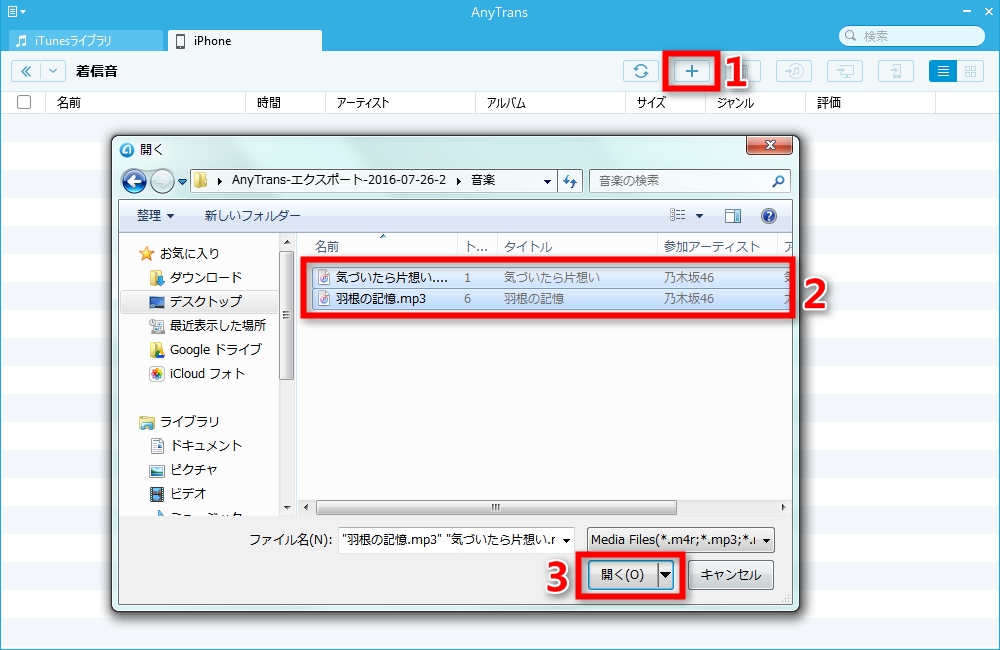Click the plus add button in AnyTrans

coord(691,71)
